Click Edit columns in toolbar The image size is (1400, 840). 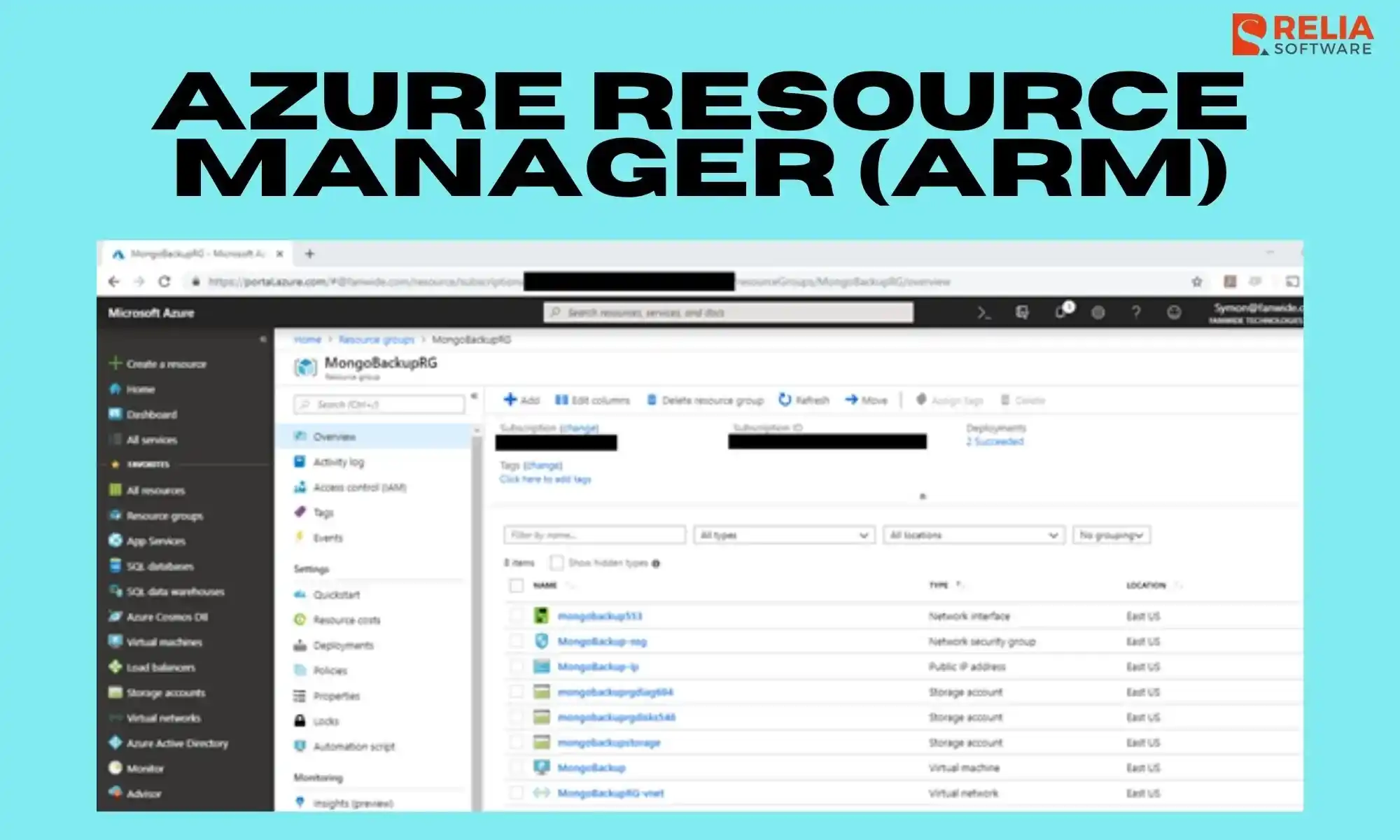click(x=592, y=400)
